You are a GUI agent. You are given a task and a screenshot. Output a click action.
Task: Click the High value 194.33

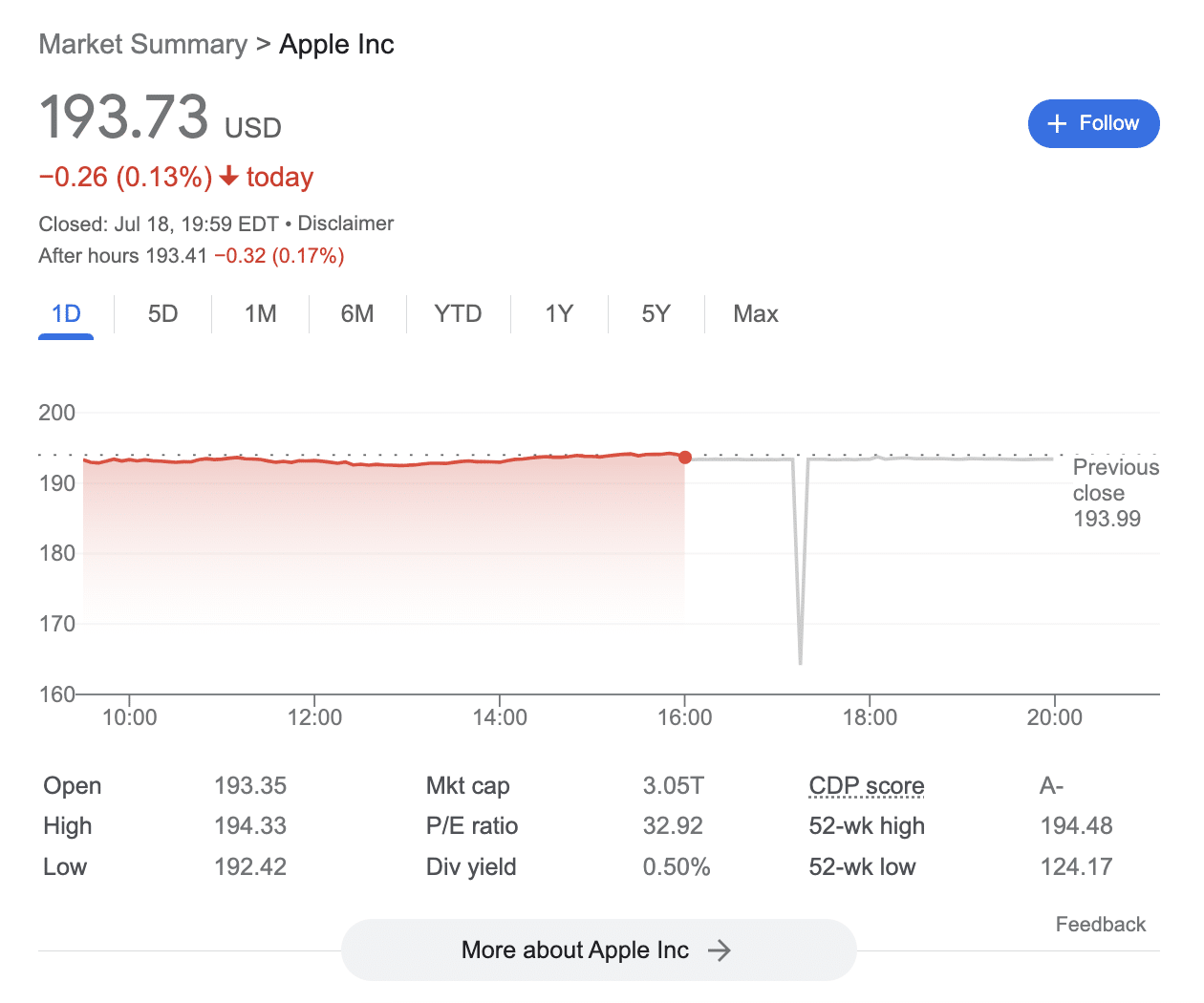pyautogui.click(x=250, y=826)
